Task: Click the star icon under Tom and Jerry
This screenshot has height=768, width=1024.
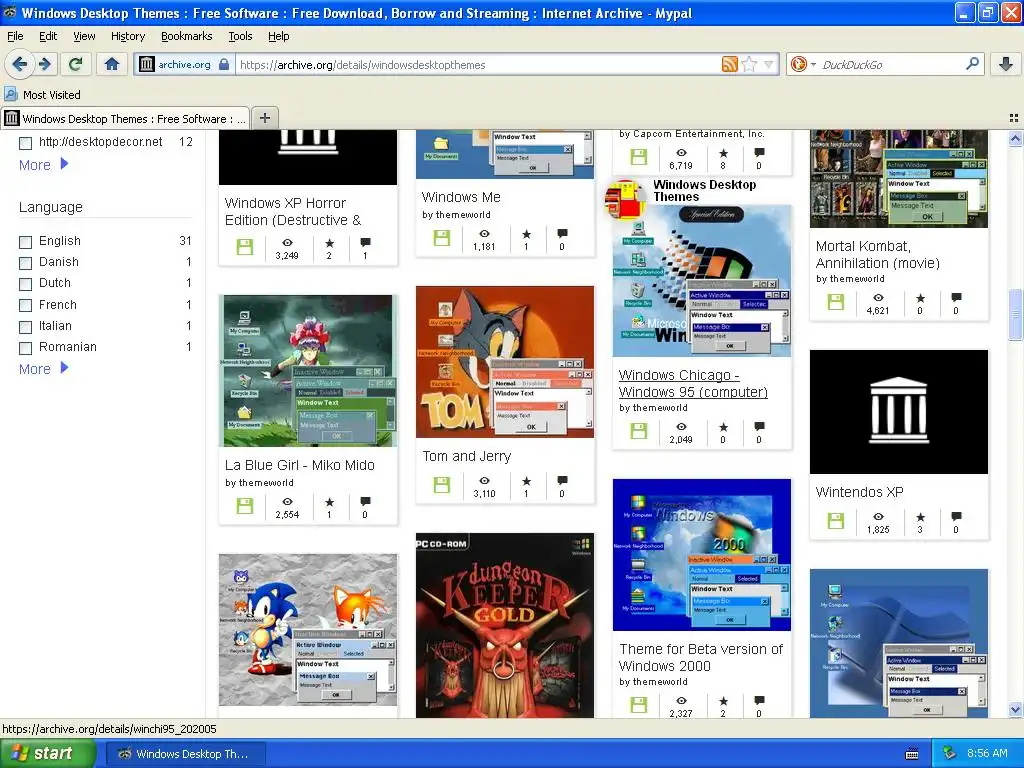Action: pyautogui.click(x=526, y=481)
